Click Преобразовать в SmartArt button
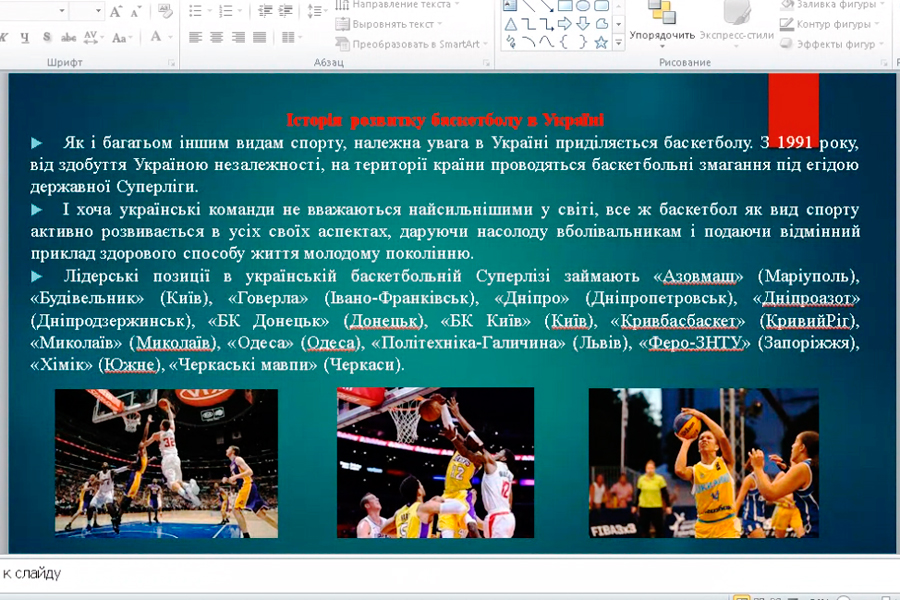The image size is (900, 600). 414,44
